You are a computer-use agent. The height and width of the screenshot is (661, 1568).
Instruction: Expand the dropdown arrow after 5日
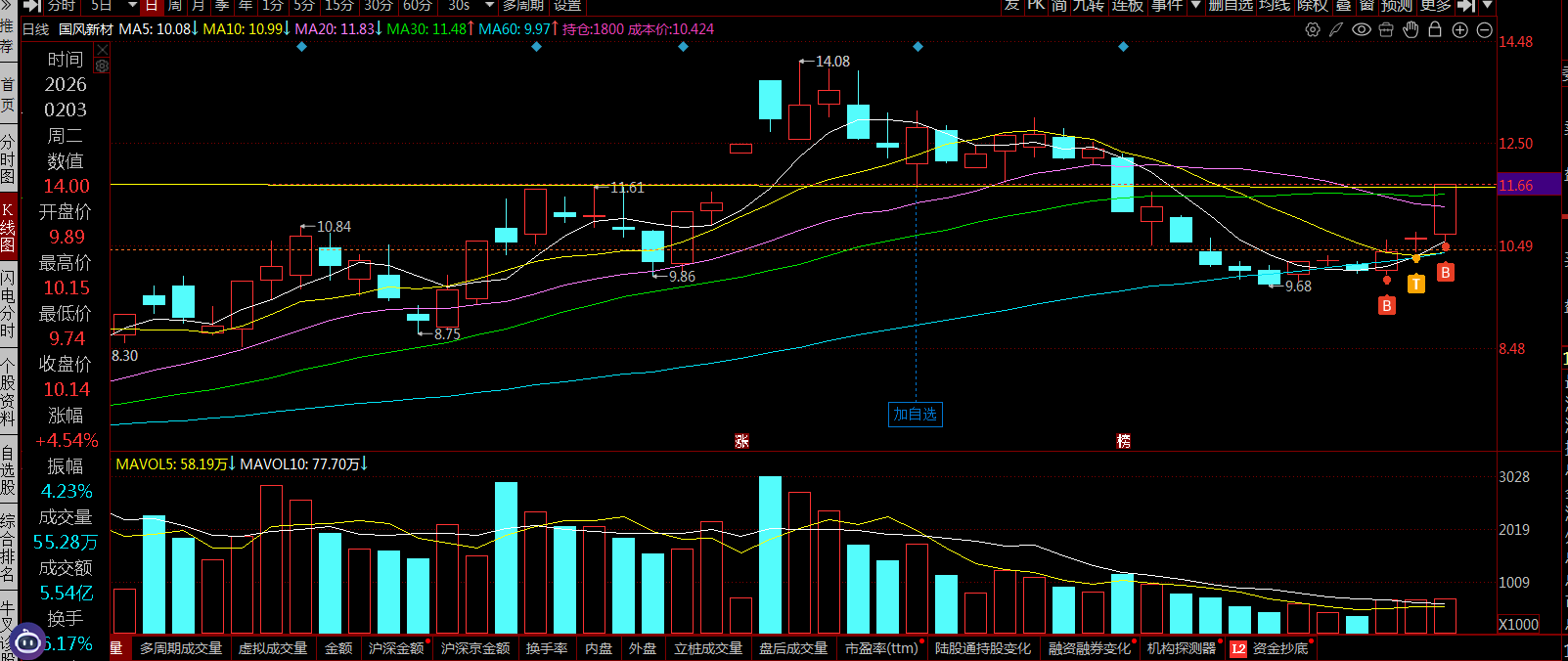132,5
